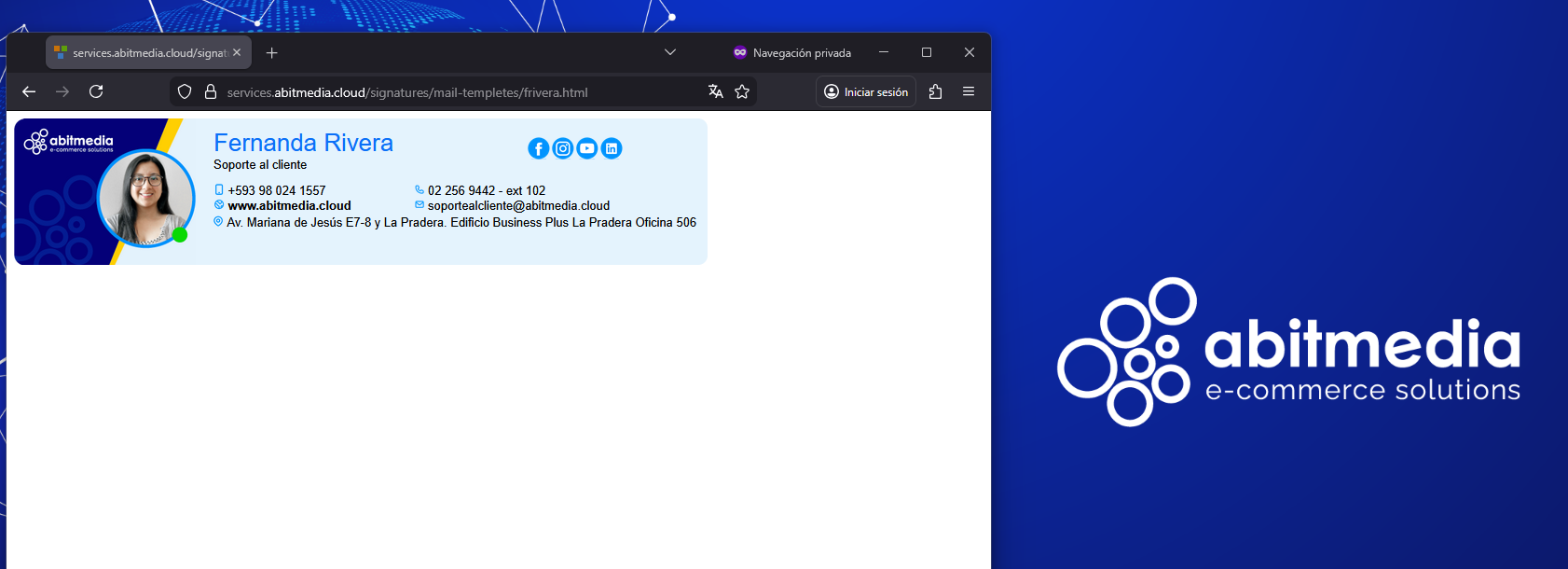Viewport: 1568px width, 569px height.
Task: Expand the list all tabs chevron
Action: (669, 52)
